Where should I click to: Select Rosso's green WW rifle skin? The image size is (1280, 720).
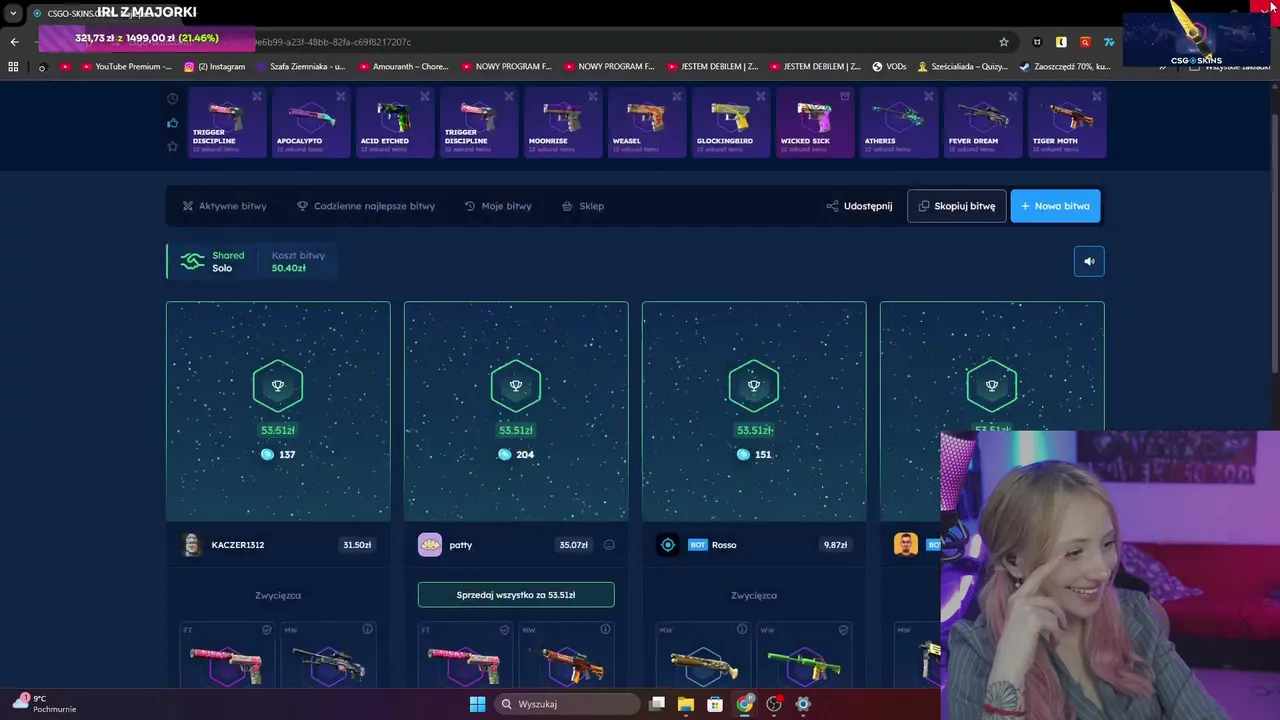805,664
